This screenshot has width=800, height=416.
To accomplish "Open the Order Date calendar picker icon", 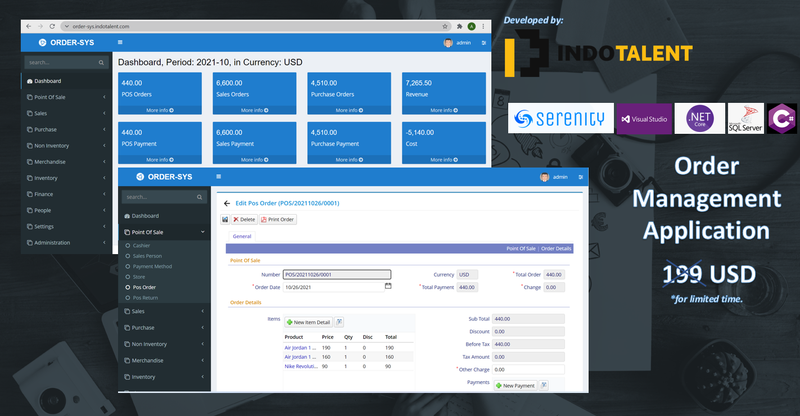I will pos(388,286).
